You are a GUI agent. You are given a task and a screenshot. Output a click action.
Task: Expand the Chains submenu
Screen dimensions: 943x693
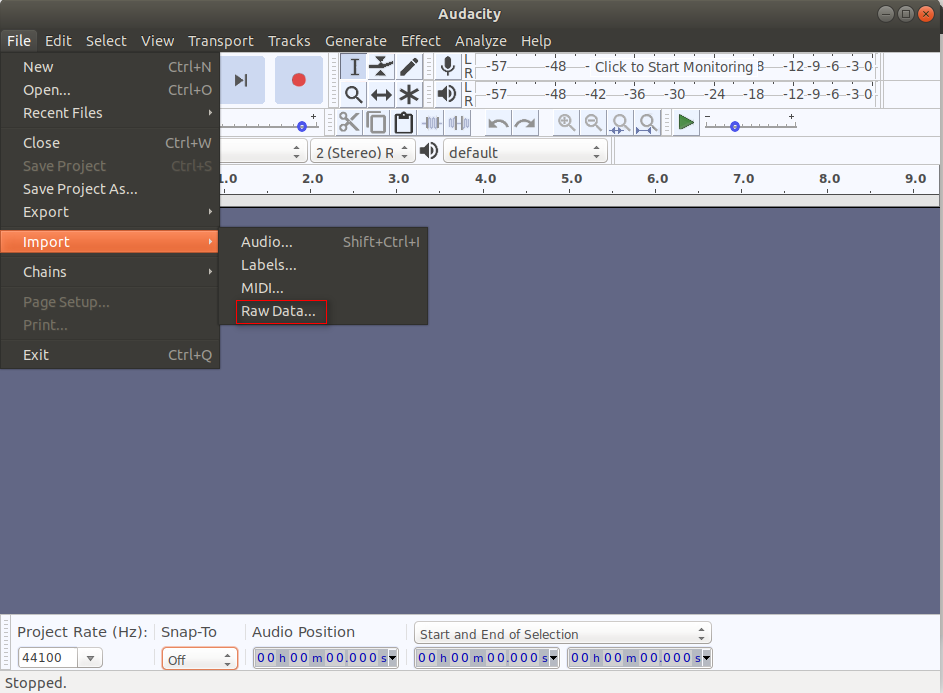coord(110,272)
